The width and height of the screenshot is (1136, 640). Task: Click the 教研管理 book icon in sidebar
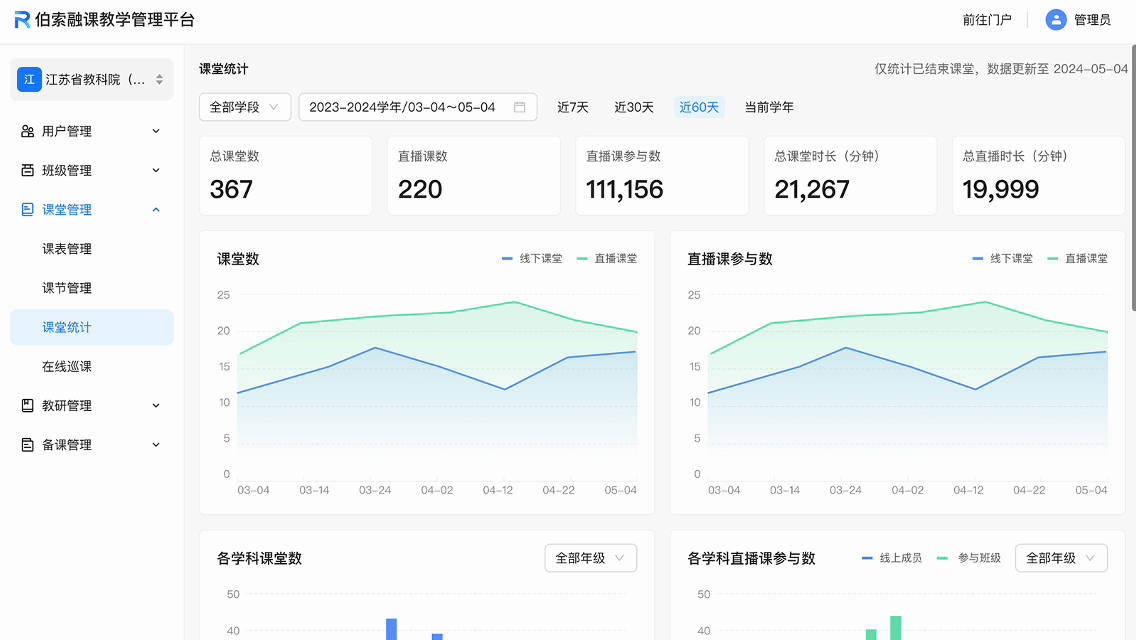point(28,405)
